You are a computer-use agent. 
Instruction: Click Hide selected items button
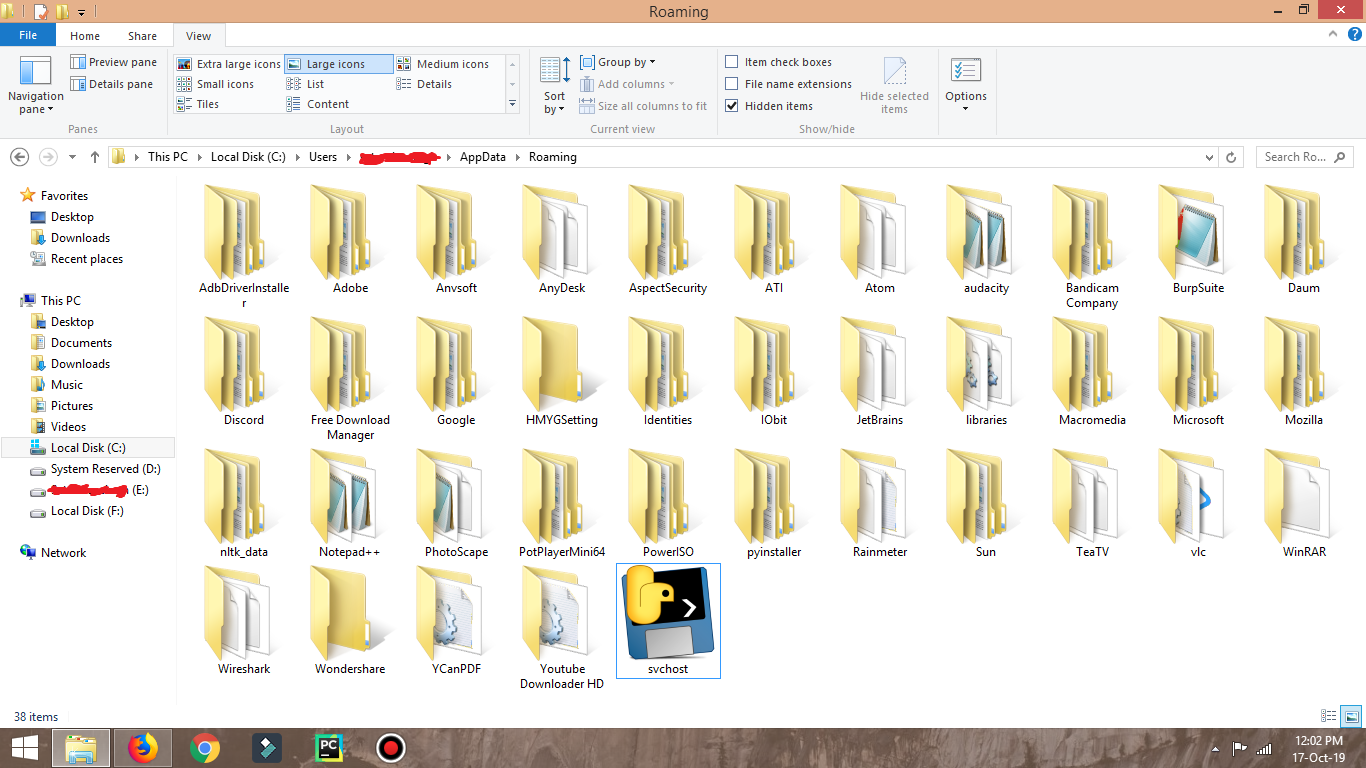894,86
